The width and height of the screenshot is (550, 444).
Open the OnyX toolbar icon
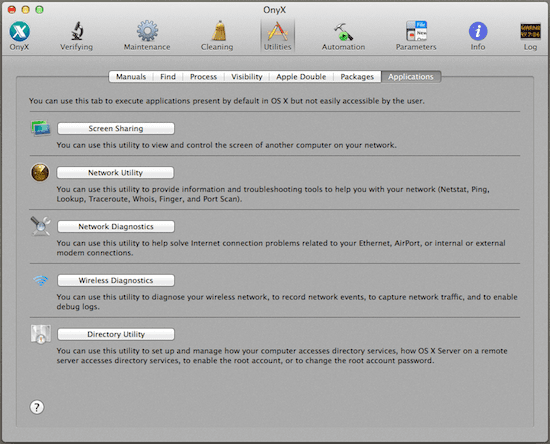pos(19,32)
